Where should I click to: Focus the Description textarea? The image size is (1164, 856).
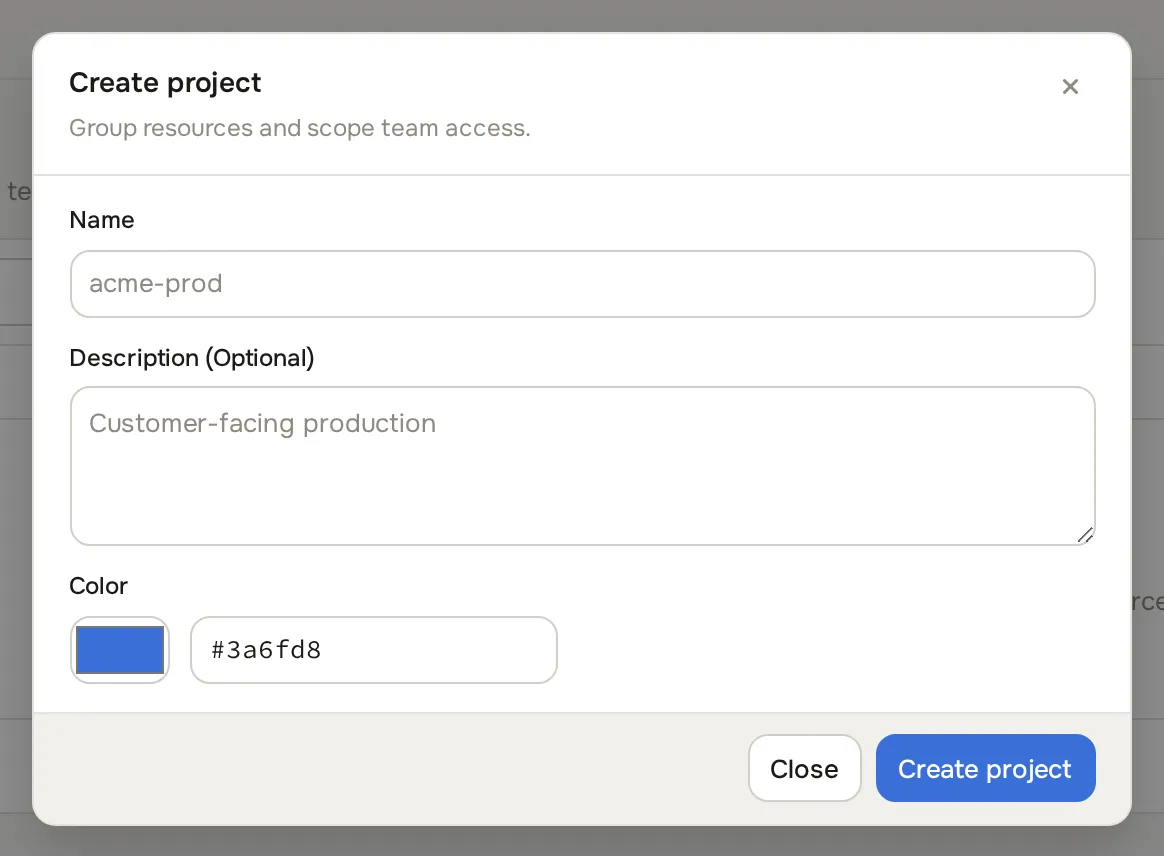click(583, 465)
